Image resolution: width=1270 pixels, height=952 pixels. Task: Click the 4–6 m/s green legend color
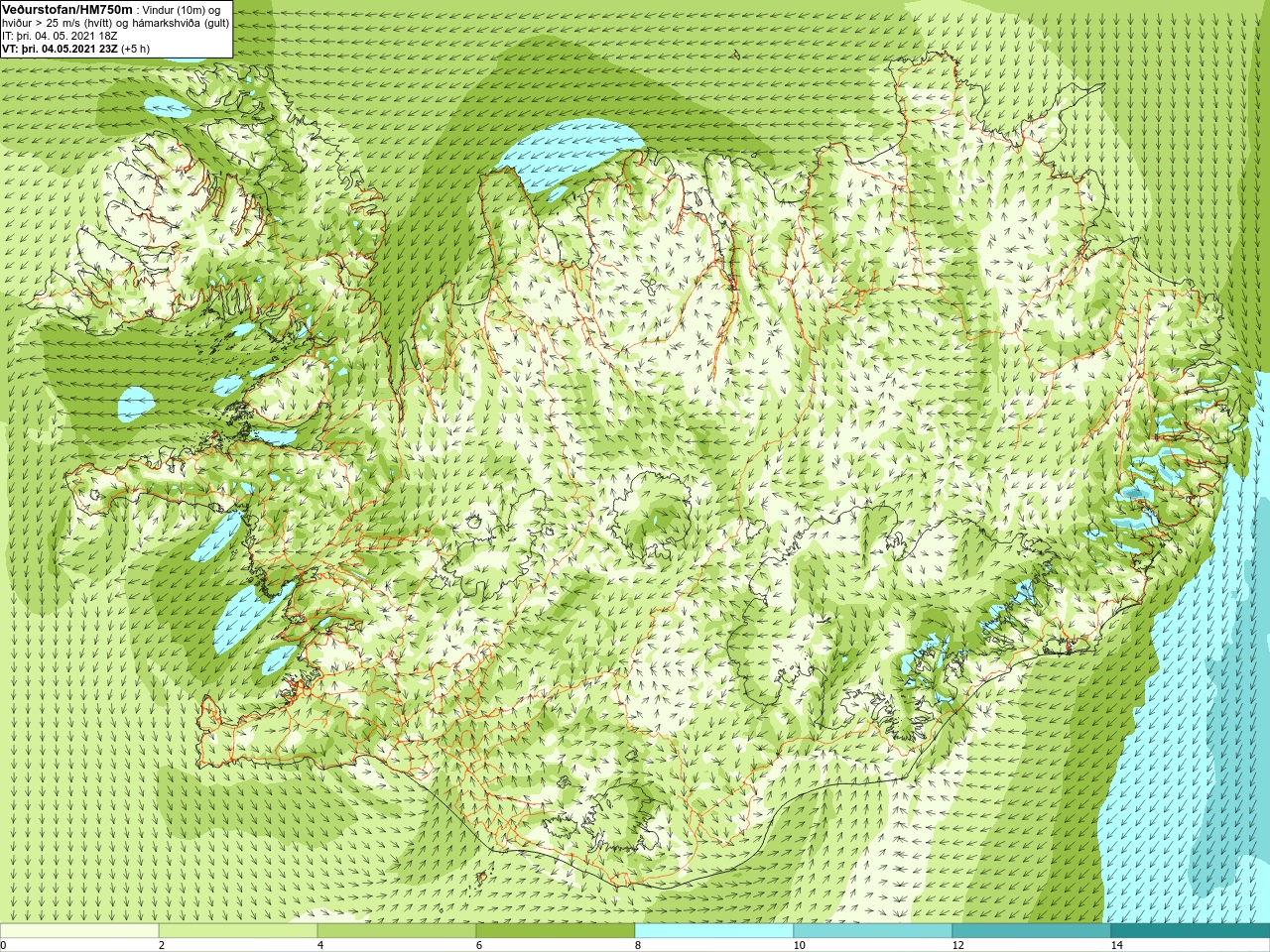397,931
